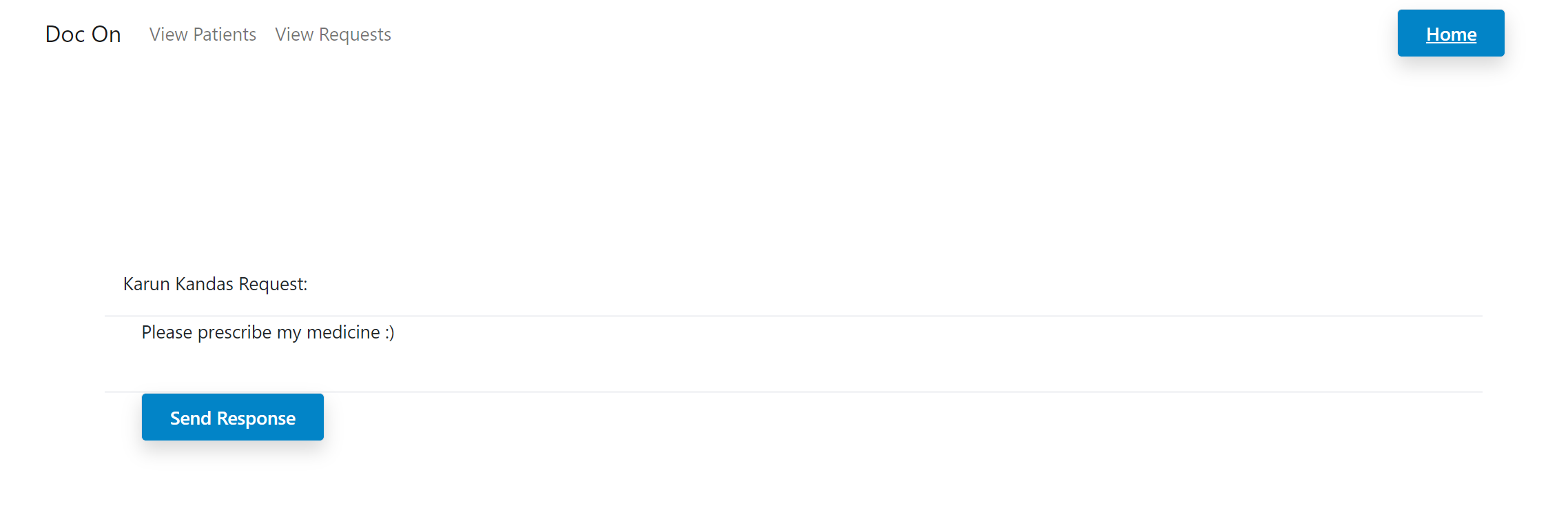Click the underlined Home text

[1451, 34]
